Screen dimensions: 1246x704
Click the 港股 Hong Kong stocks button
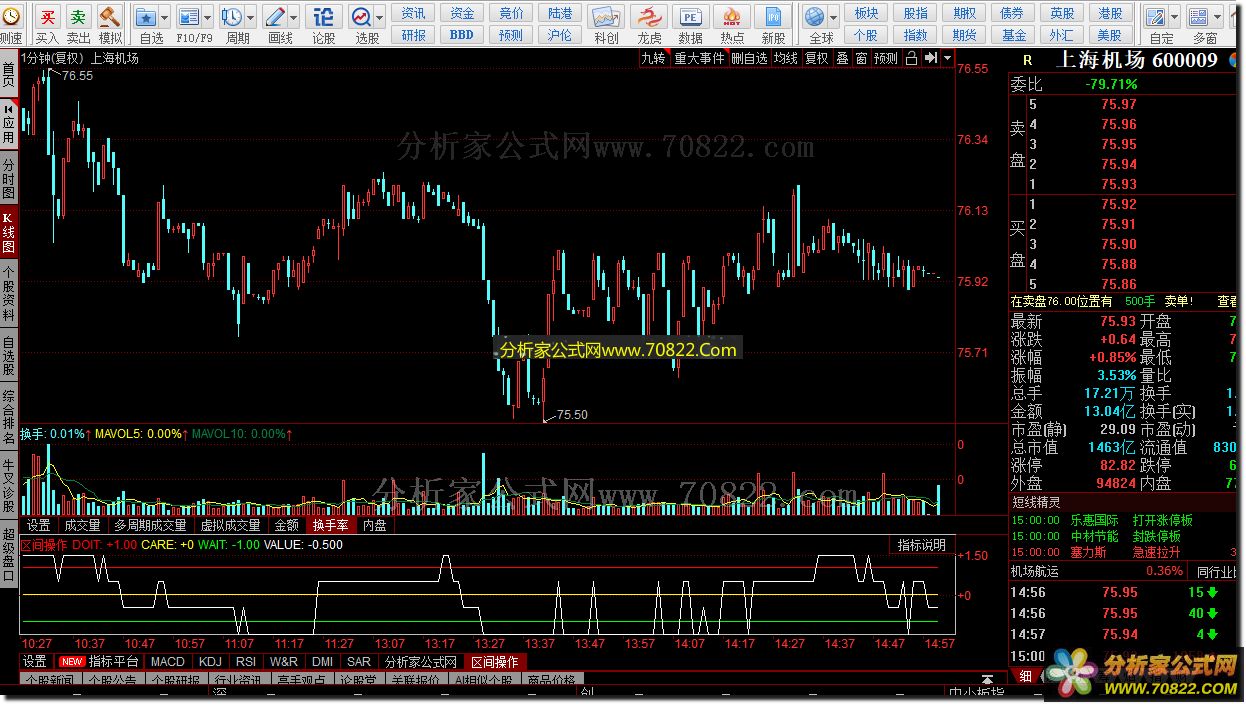pos(1110,13)
